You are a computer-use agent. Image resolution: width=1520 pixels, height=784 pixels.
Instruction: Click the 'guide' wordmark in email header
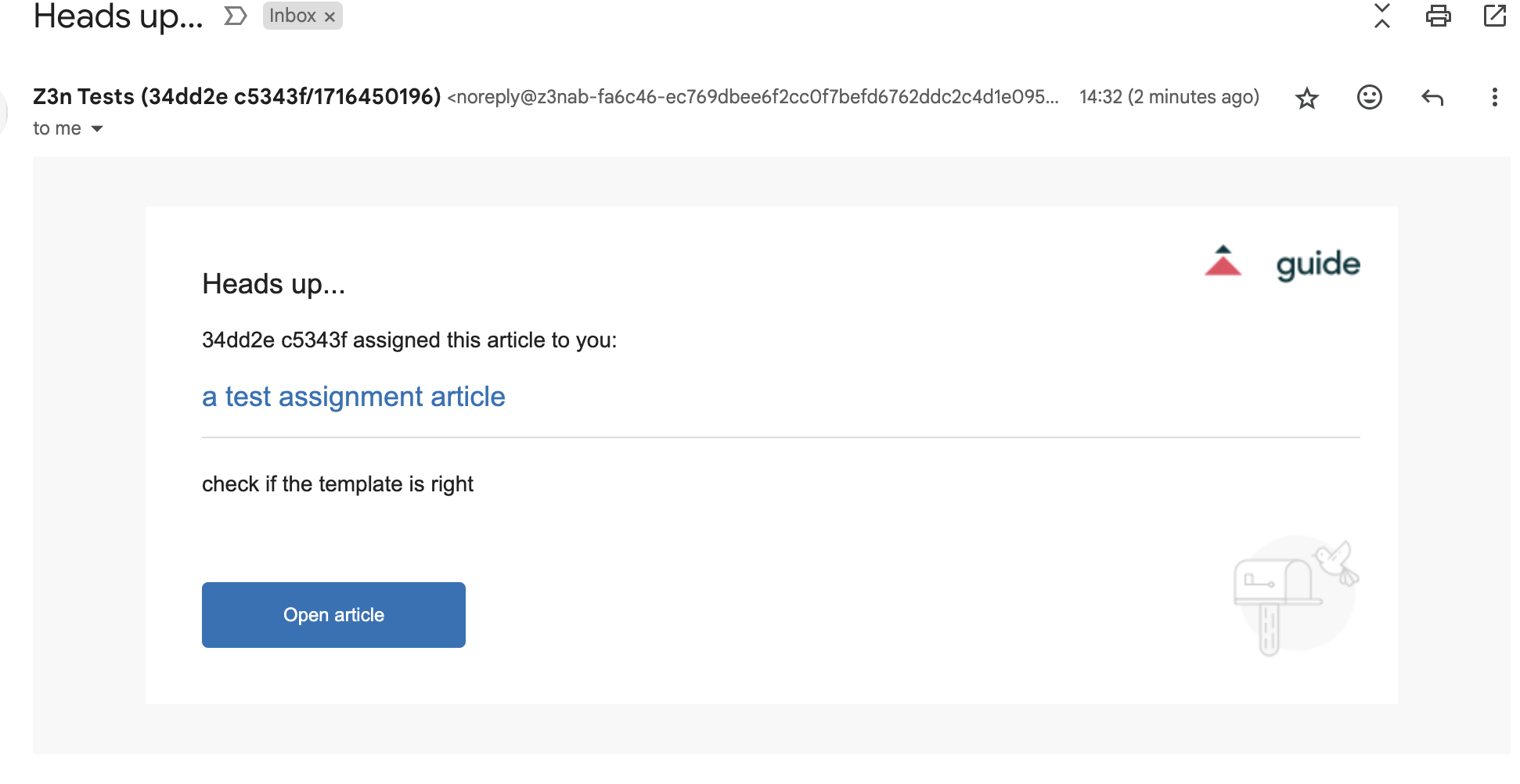pos(1318,264)
